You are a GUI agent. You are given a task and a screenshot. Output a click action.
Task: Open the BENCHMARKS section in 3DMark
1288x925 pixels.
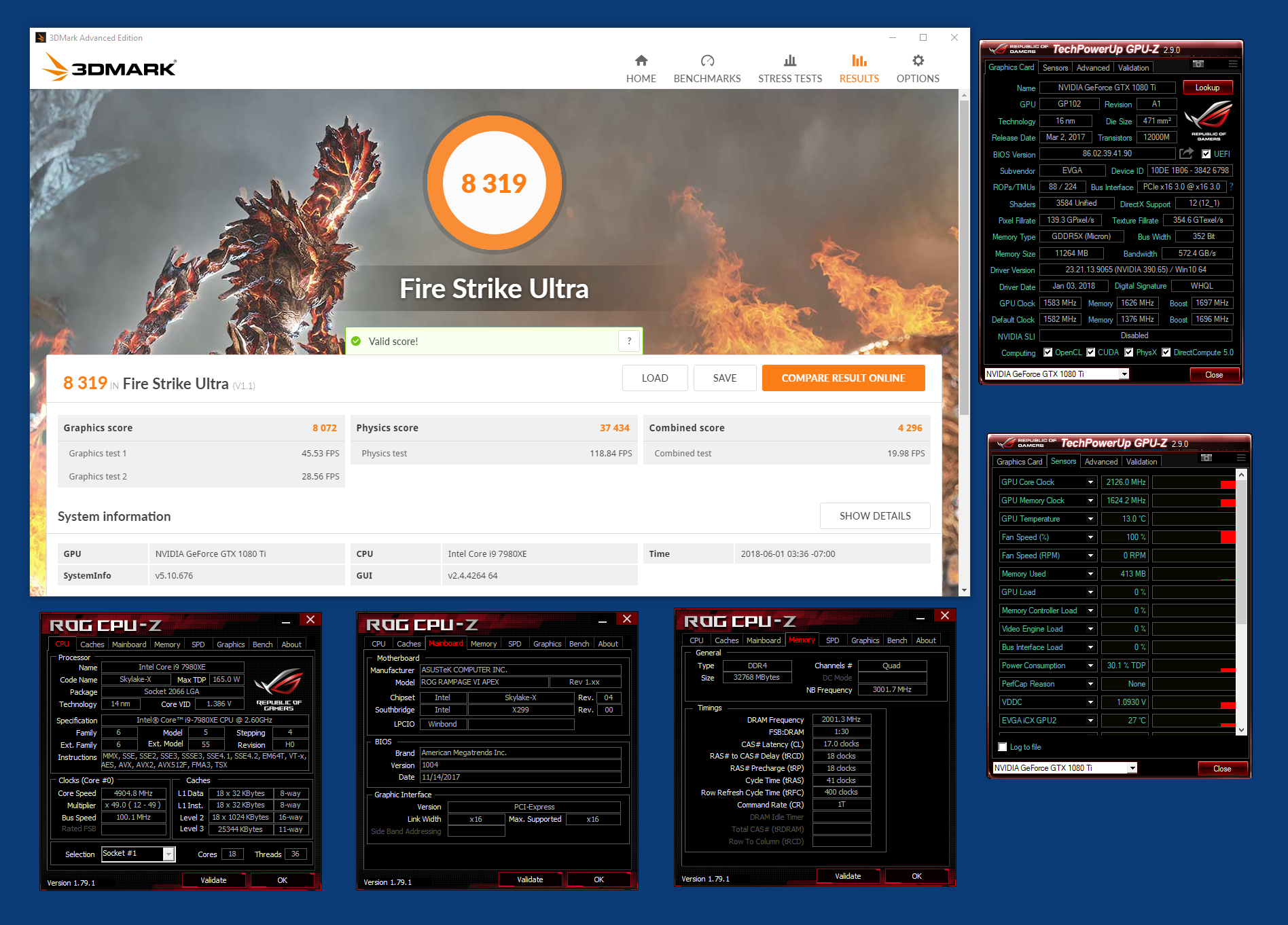(x=707, y=69)
